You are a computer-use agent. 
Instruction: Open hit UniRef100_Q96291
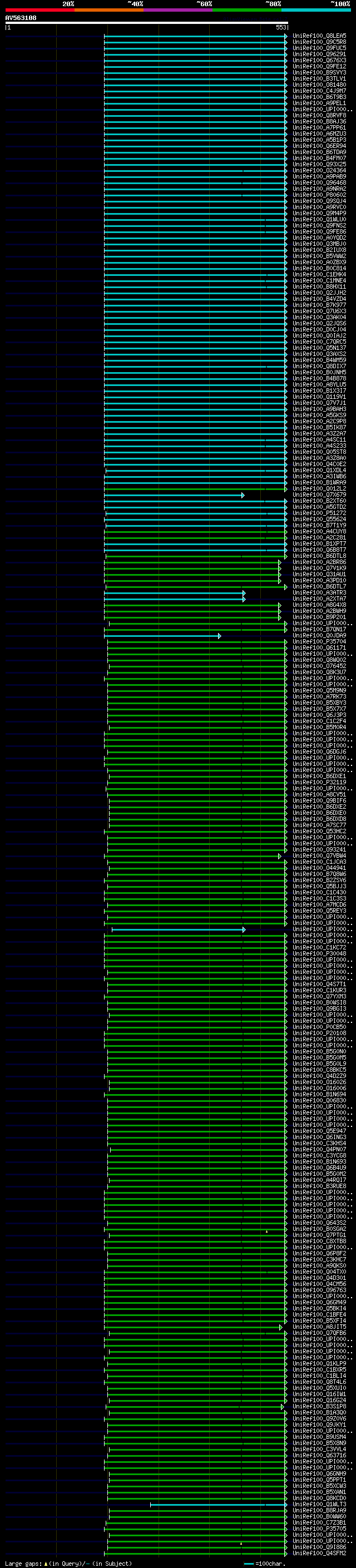click(x=319, y=54)
